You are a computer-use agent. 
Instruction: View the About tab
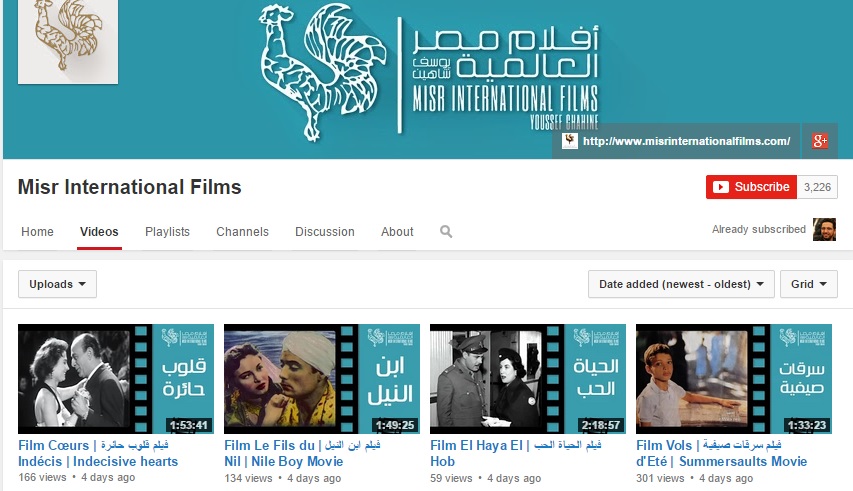397,232
